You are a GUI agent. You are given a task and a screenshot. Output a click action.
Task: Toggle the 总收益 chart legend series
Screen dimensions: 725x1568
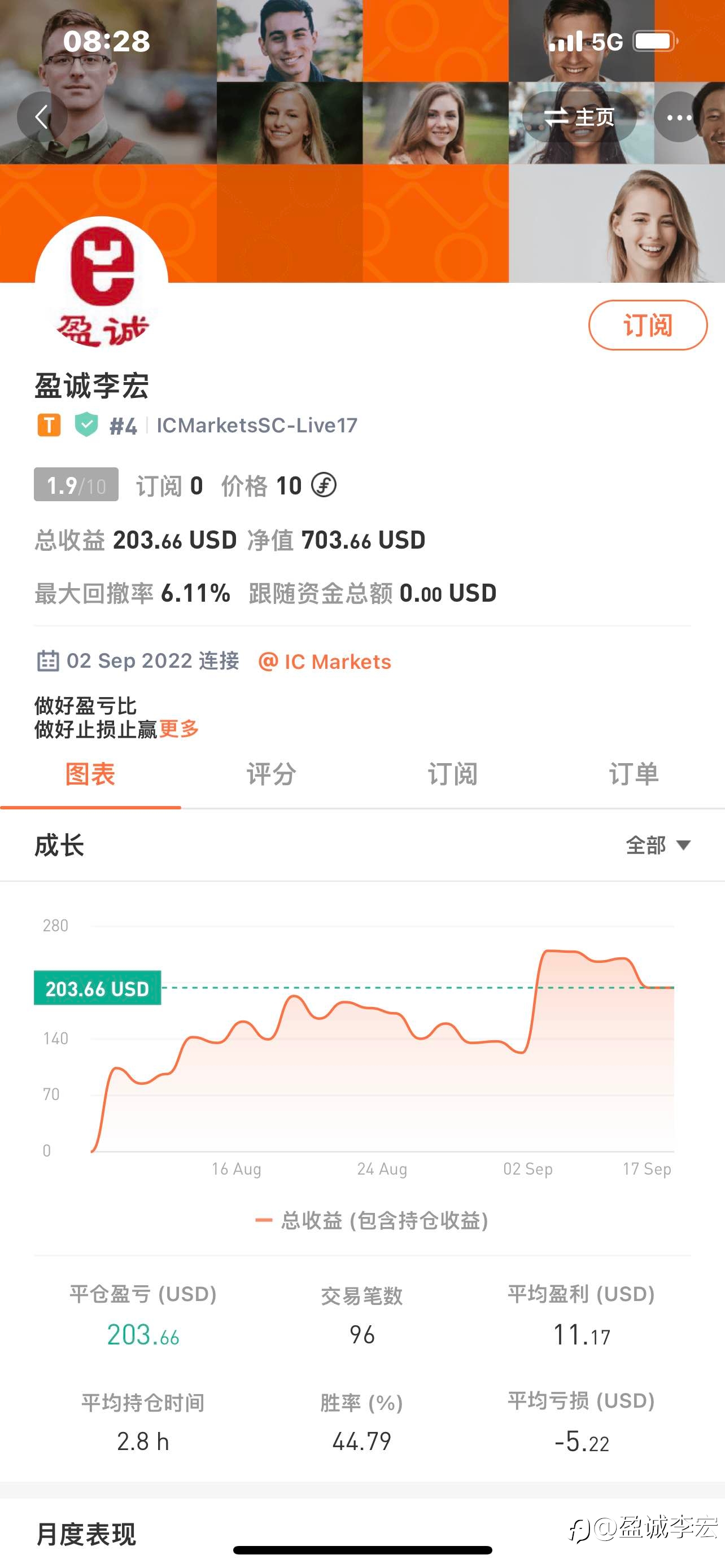coord(372,1220)
